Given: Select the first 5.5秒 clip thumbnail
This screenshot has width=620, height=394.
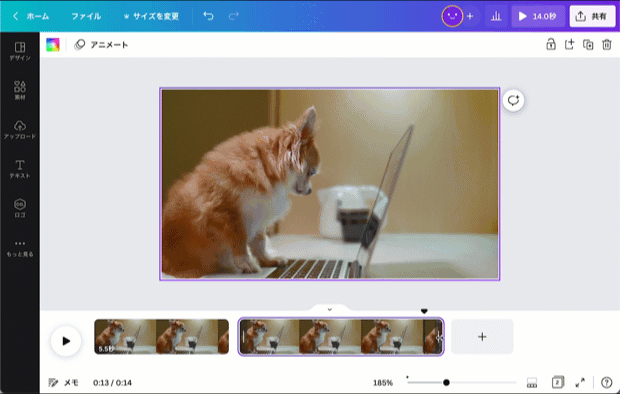Looking at the screenshot, I should 161,337.
